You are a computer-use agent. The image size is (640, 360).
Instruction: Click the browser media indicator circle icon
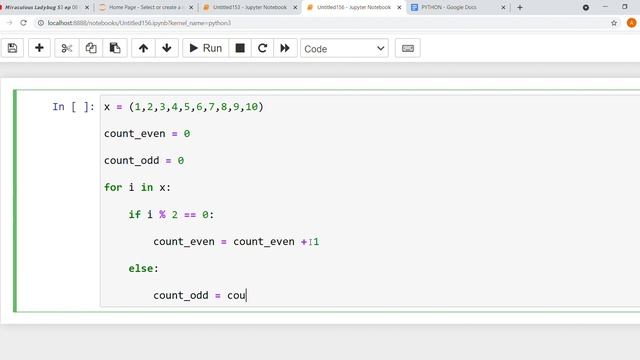586,7
